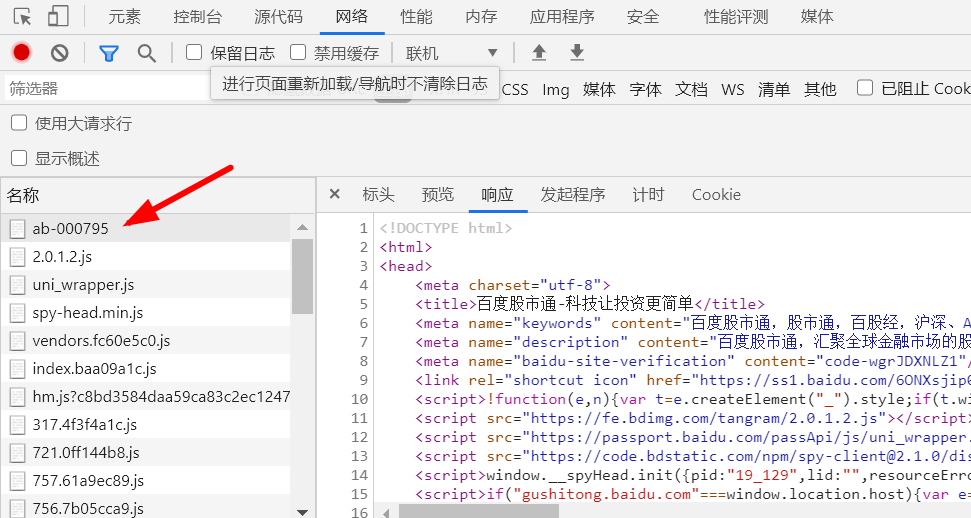Select the 响应 details tab
Image resolution: width=971 pixels, height=518 pixels.
pos(497,195)
